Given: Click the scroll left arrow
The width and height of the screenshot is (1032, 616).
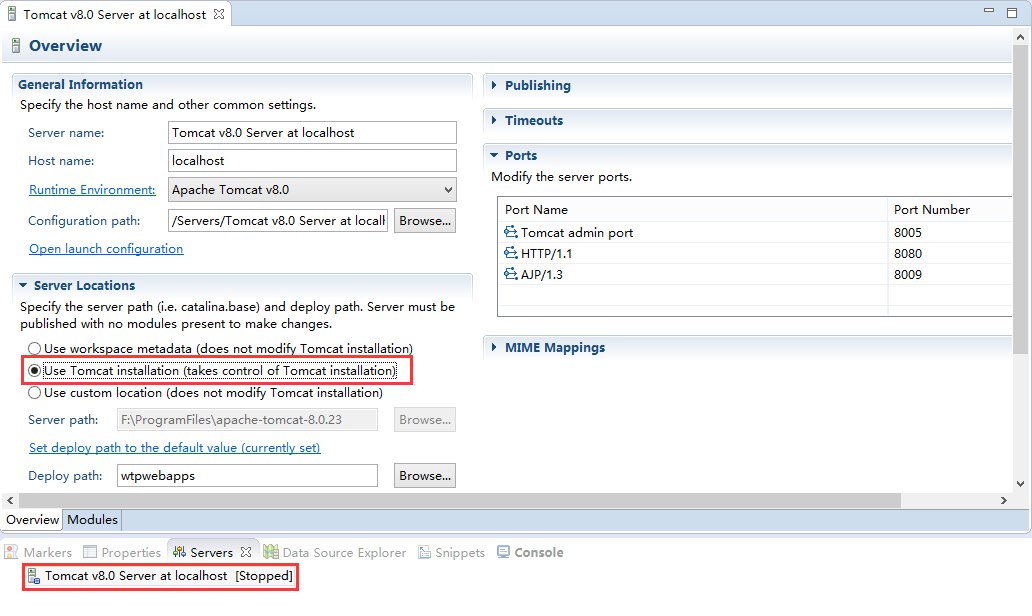Looking at the screenshot, I should 10,500.
